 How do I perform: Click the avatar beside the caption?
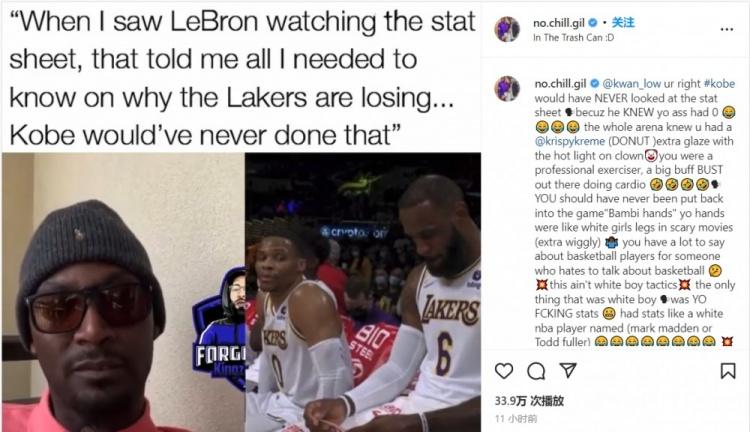click(507, 89)
